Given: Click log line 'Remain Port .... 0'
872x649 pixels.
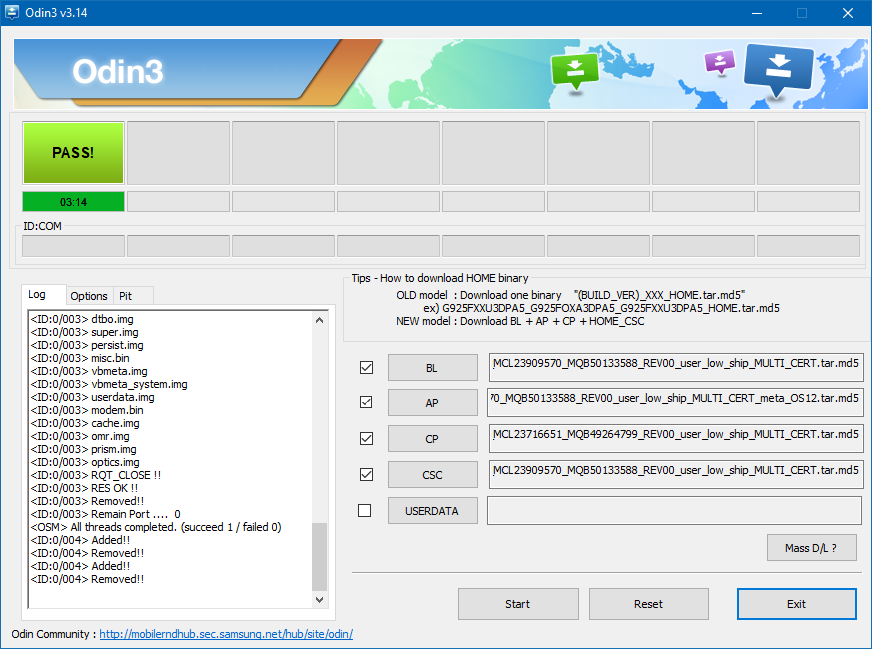Looking at the screenshot, I should [105, 514].
